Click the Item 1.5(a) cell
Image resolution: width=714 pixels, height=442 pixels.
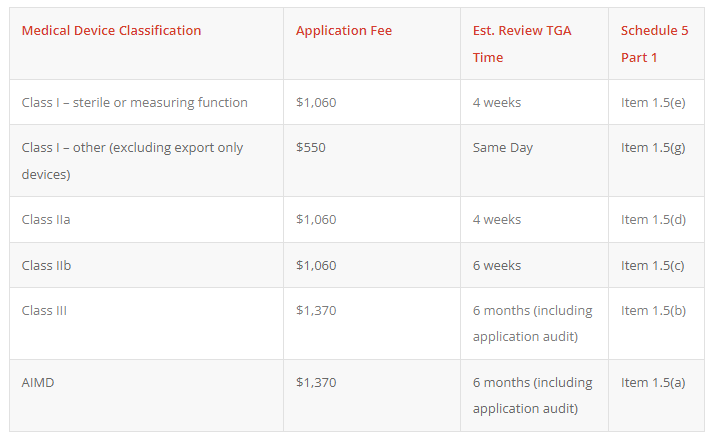coord(653,383)
